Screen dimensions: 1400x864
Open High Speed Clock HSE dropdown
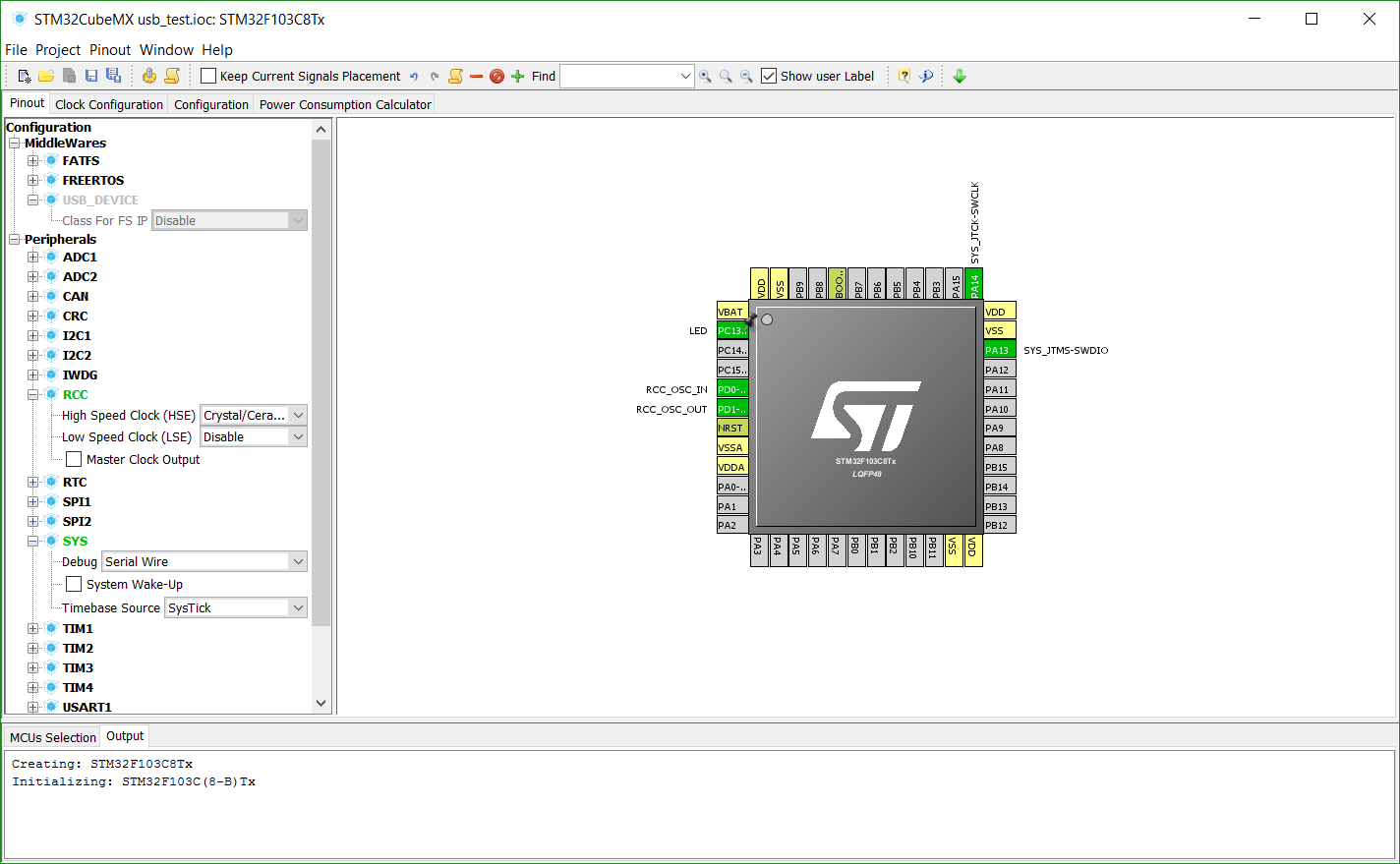(x=254, y=415)
